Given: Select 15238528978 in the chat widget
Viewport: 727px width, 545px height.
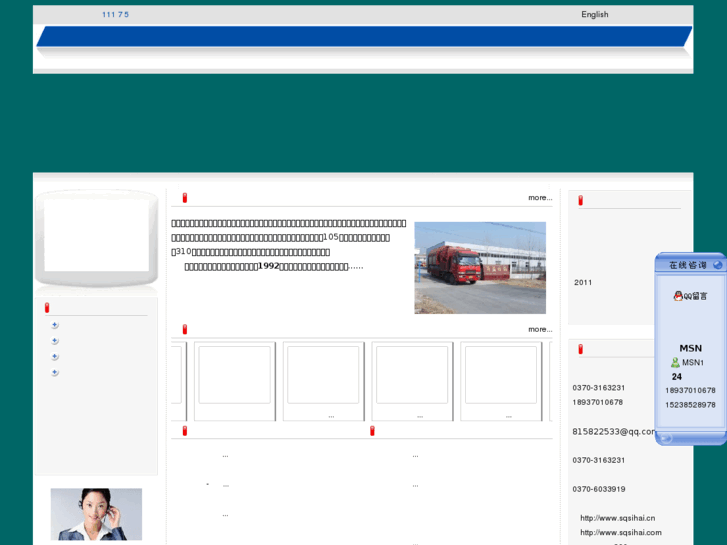Looking at the screenshot, I should point(690,405).
